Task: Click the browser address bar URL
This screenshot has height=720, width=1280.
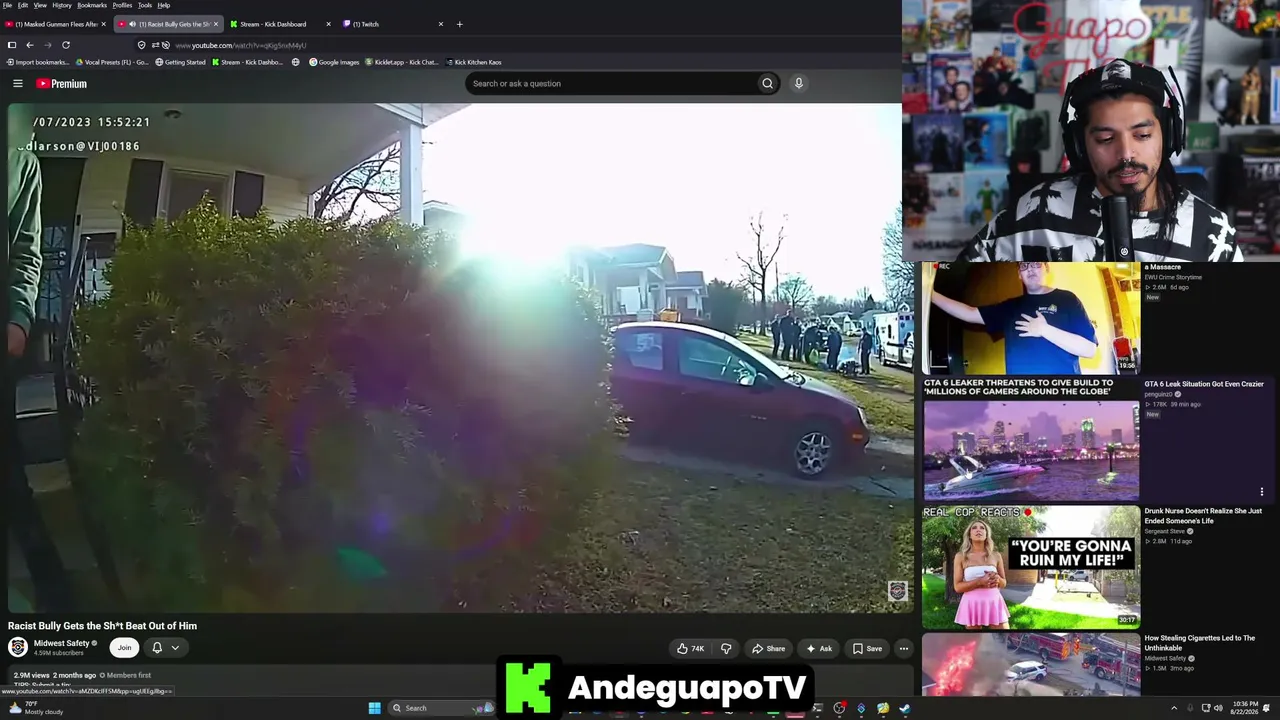Action: [x=241, y=45]
